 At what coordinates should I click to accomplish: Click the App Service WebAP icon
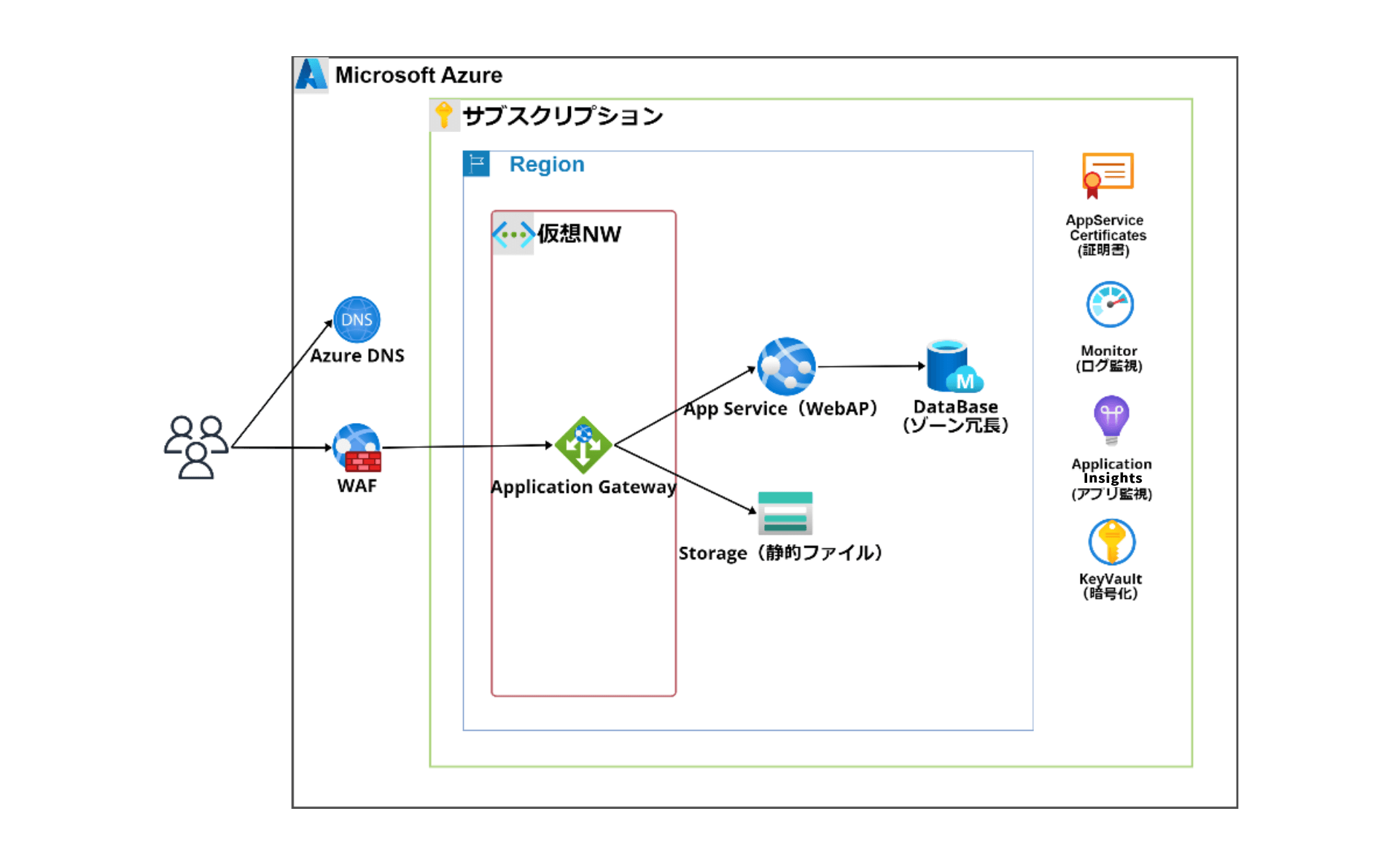coord(786,366)
